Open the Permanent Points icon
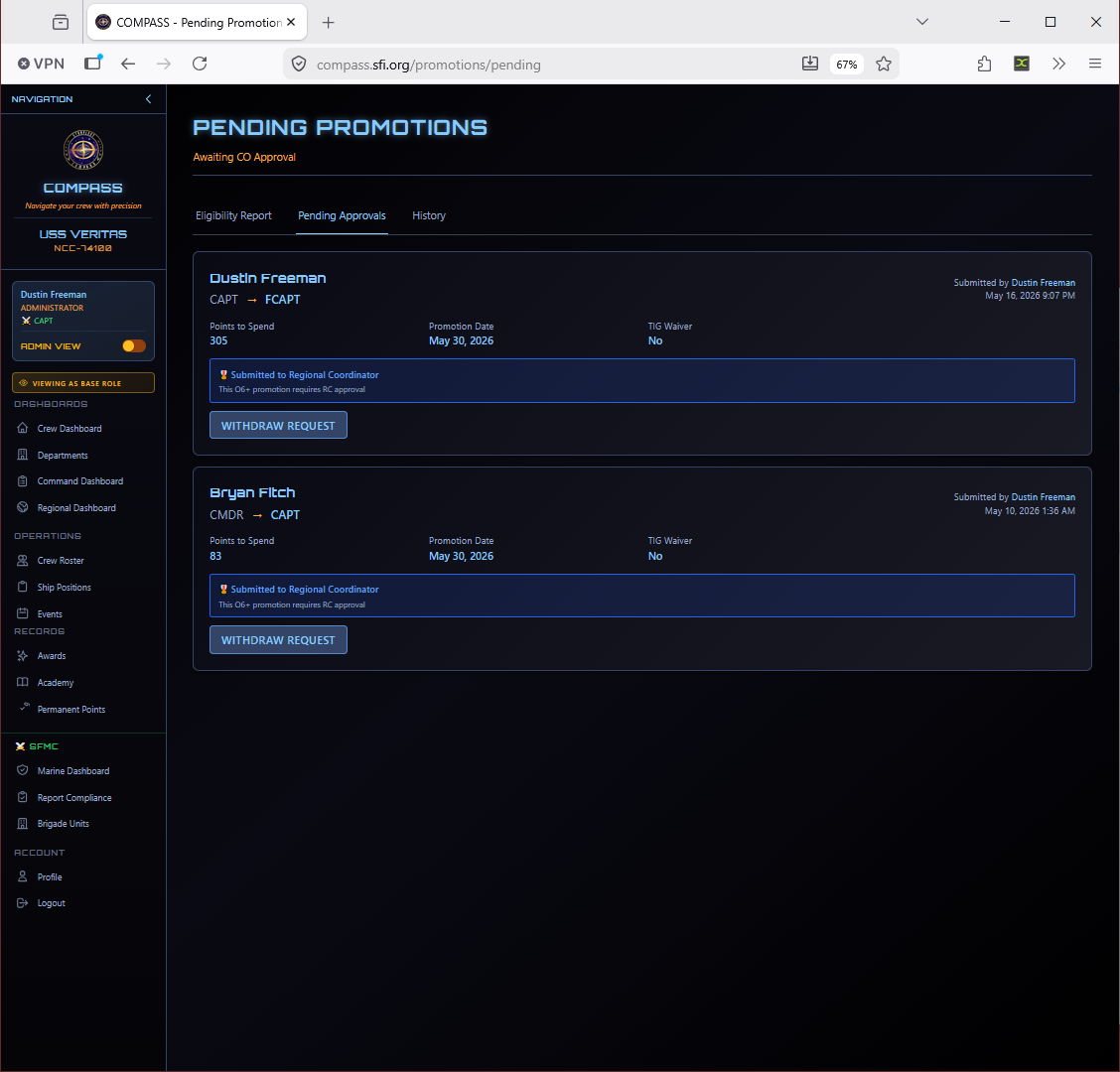 click(x=24, y=707)
